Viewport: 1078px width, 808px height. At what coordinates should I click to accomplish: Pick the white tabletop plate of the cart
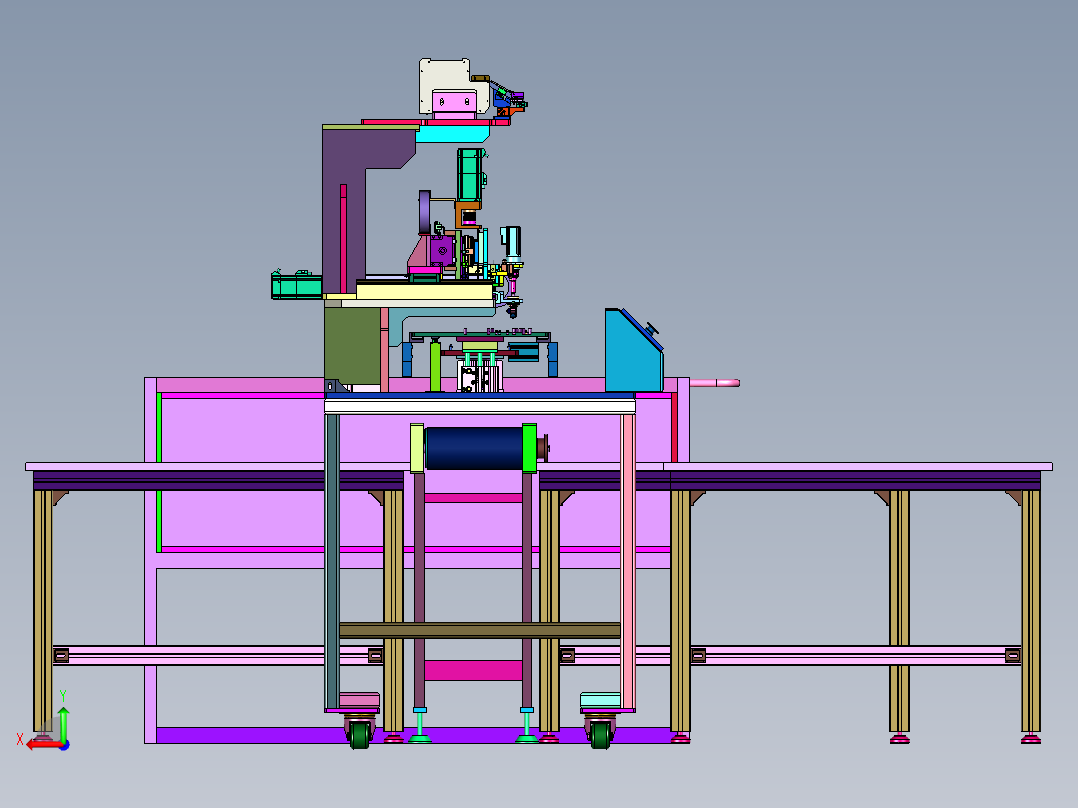click(x=480, y=406)
